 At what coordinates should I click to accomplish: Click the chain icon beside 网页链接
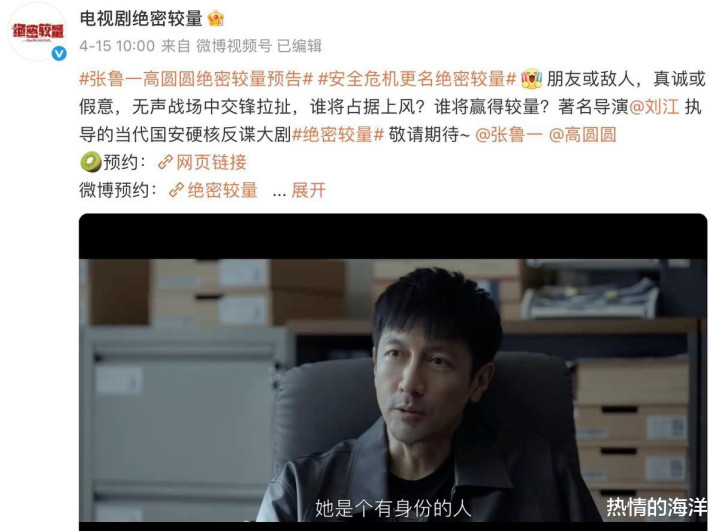click(x=165, y=162)
